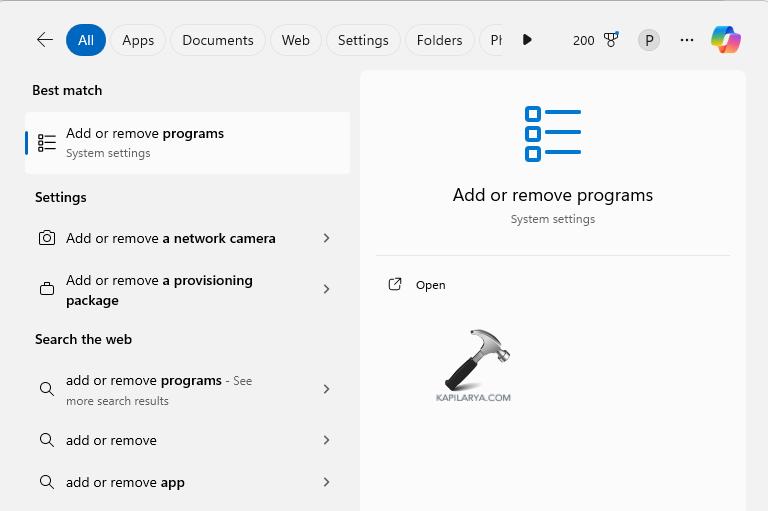Open the P profile avatar
Viewport: 768px width, 511px height.
coord(649,40)
